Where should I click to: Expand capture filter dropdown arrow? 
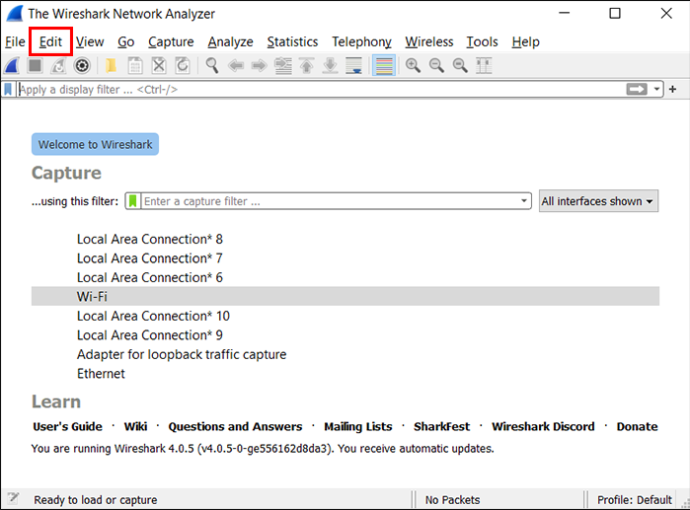click(x=524, y=201)
